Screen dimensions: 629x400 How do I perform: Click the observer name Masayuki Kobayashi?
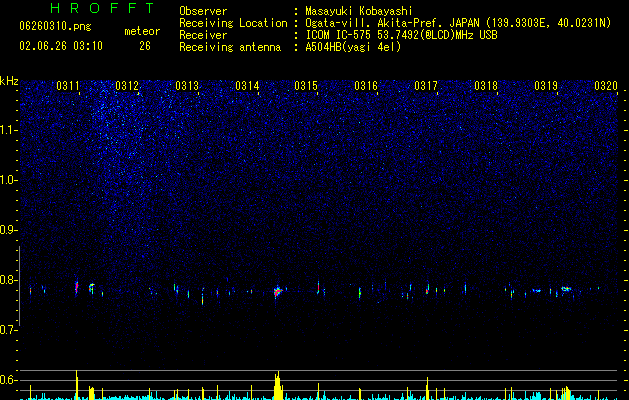pos(359,11)
